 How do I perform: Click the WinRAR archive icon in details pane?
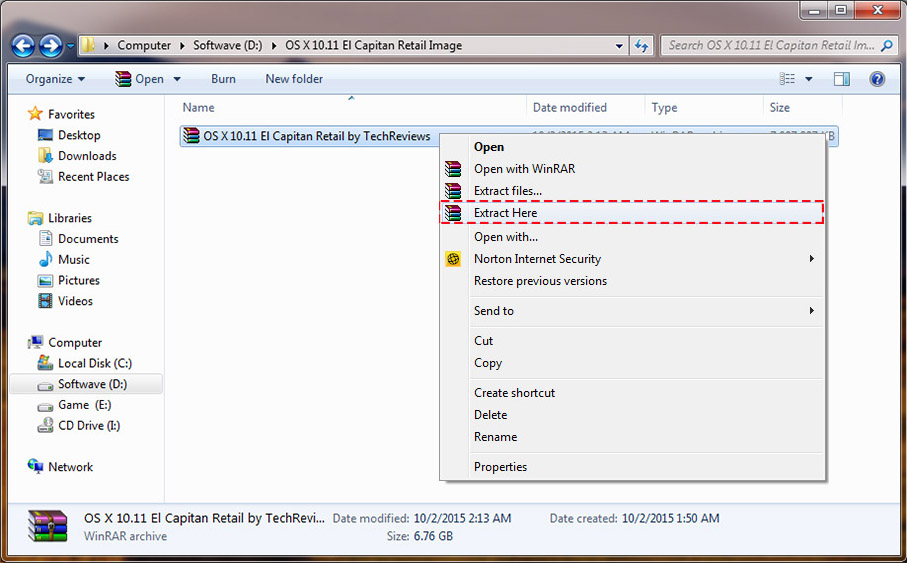(x=47, y=526)
